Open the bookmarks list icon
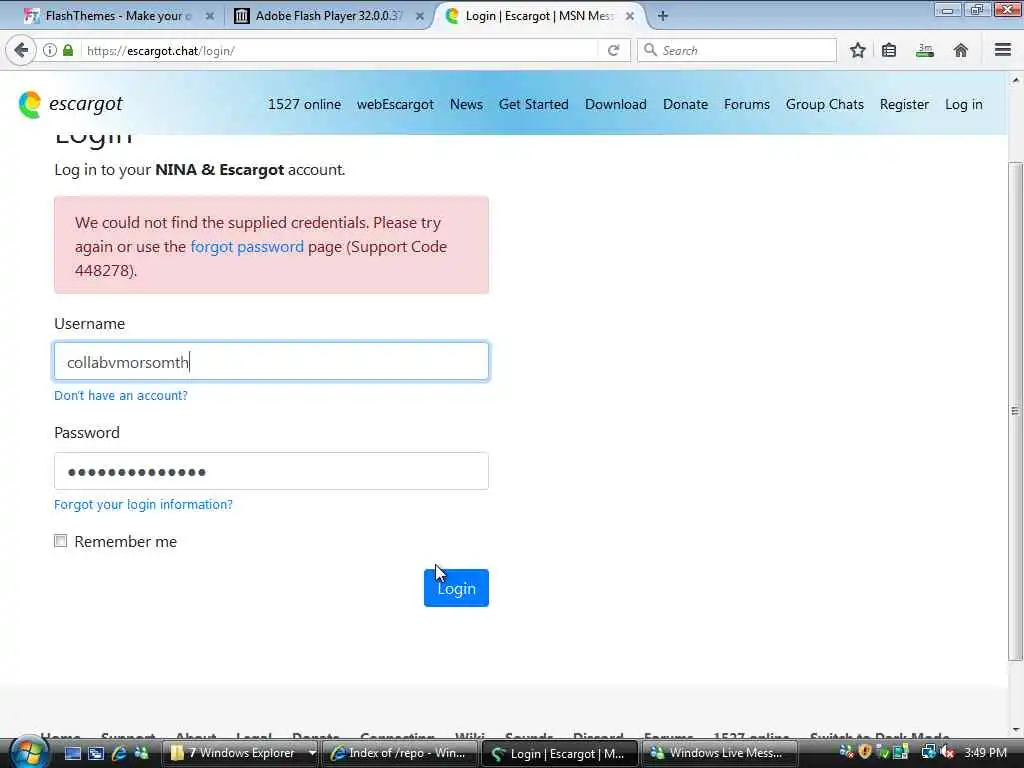 889,50
